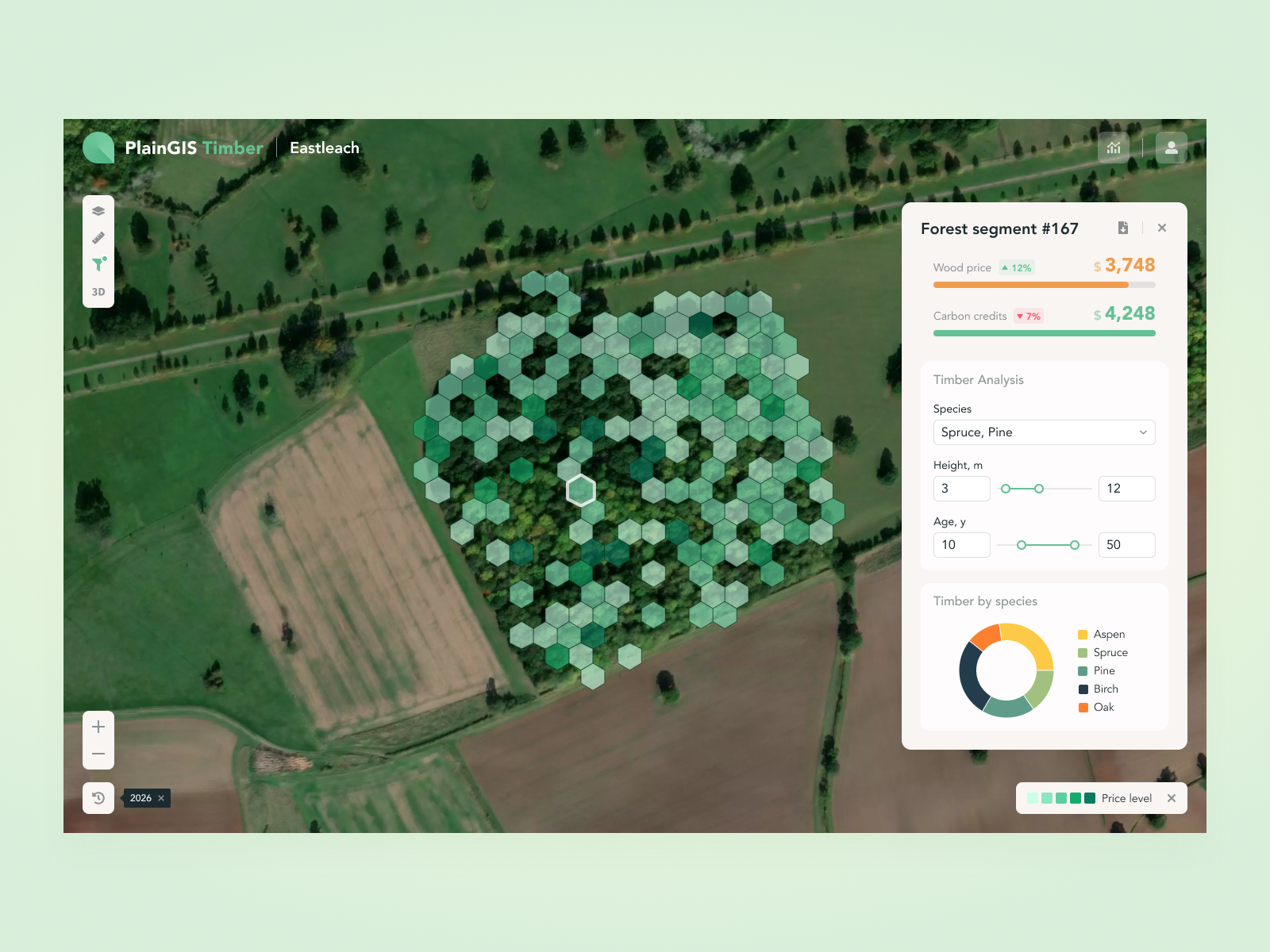Select the highlighted hexagon on the map
Image resolution: width=1270 pixels, height=952 pixels.
[x=582, y=490]
